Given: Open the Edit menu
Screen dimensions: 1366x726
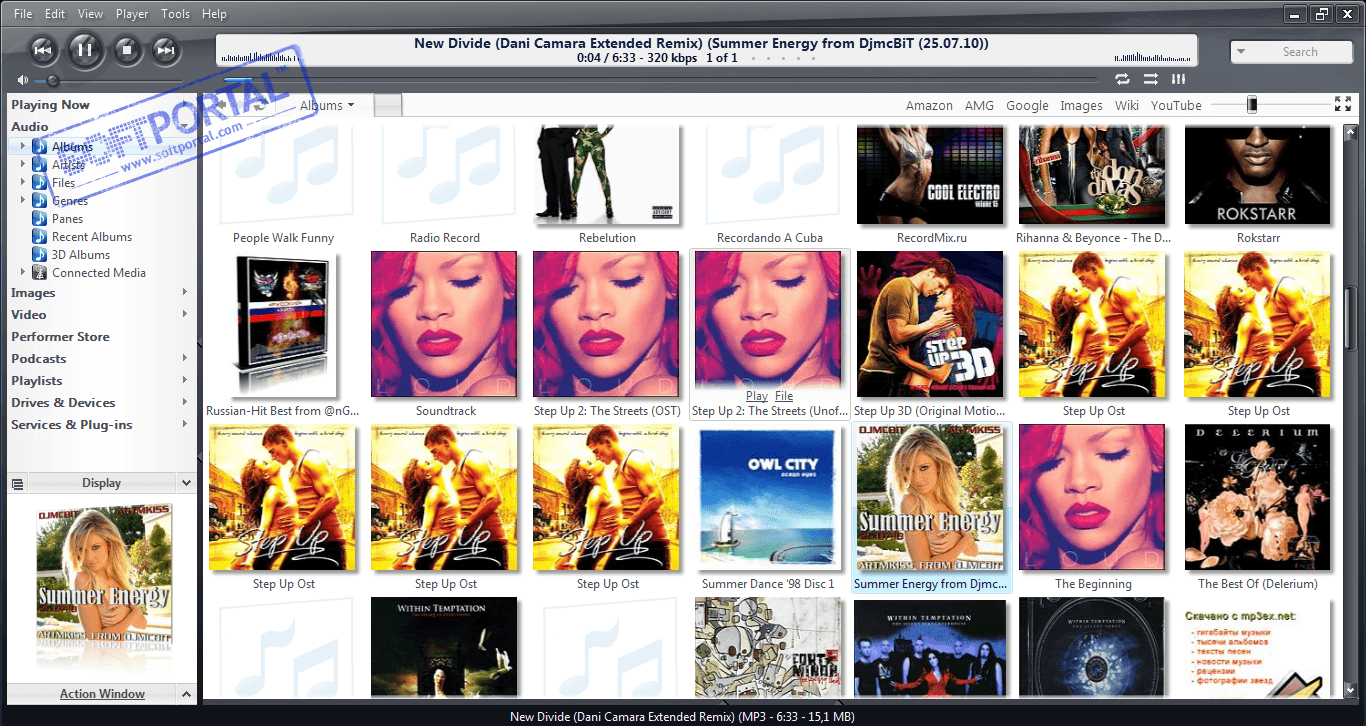Looking at the screenshot, I should tap(55, 14).
